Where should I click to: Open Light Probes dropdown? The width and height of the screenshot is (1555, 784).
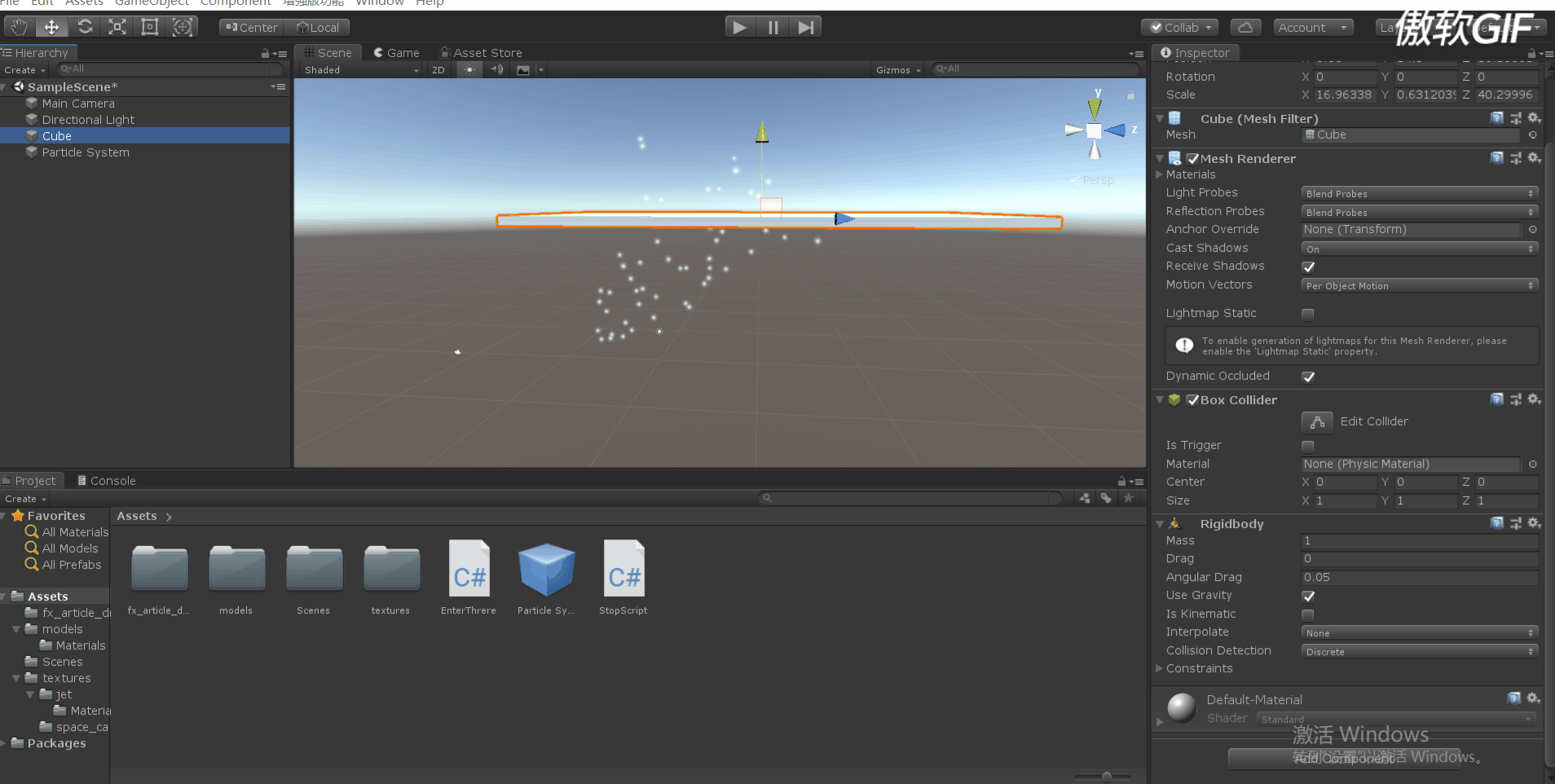point(1420,193)
